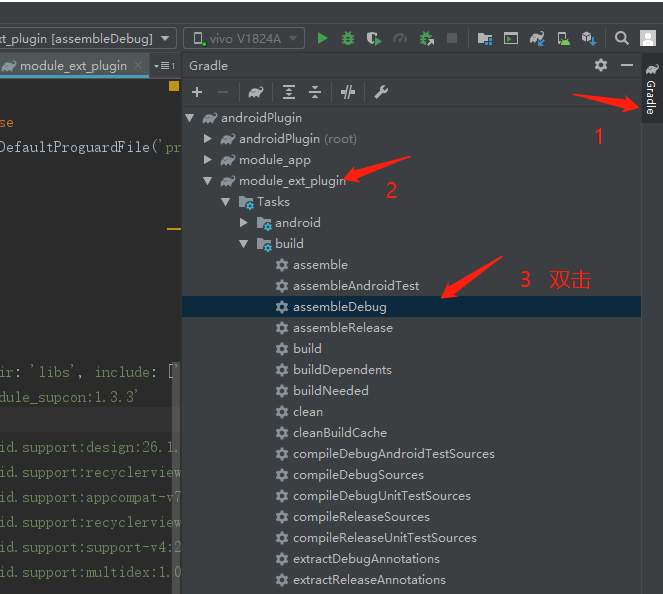Collapse the module_ext_plugin node
Screen dimensions: 663x594
pos(208,181)
